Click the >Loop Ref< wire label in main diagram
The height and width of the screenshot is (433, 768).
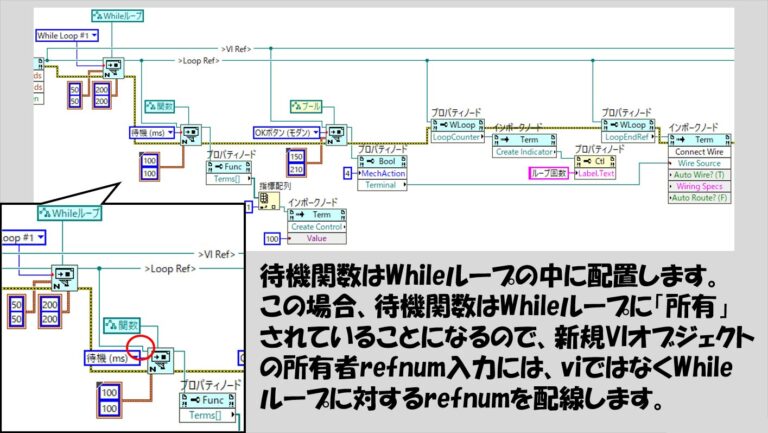[x=199, y=61]
